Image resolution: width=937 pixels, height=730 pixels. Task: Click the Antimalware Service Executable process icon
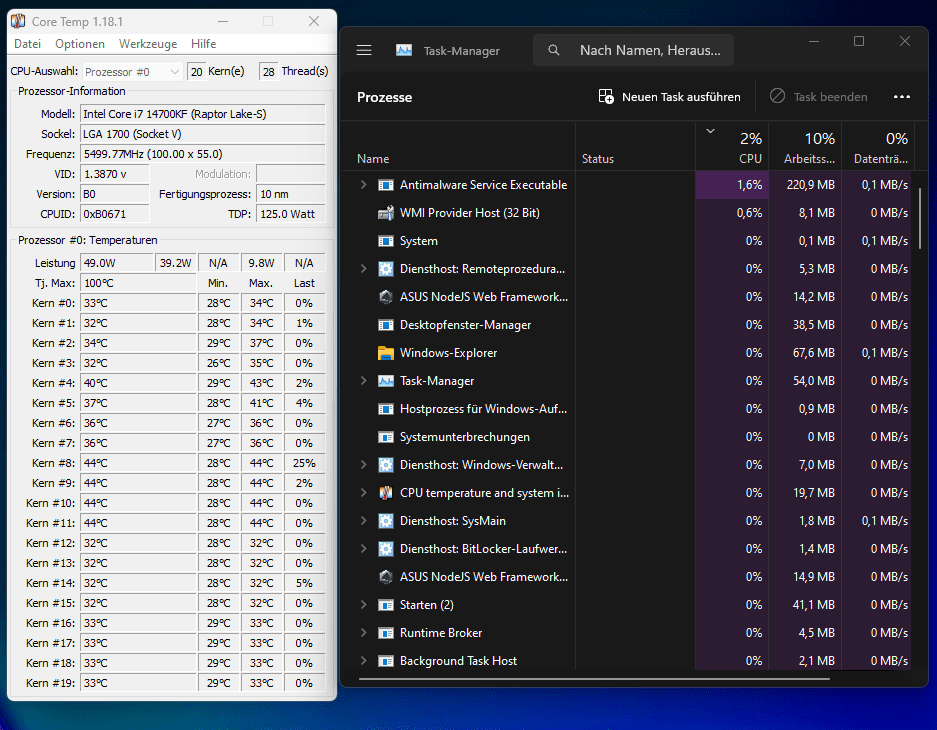tap(386, 185)
